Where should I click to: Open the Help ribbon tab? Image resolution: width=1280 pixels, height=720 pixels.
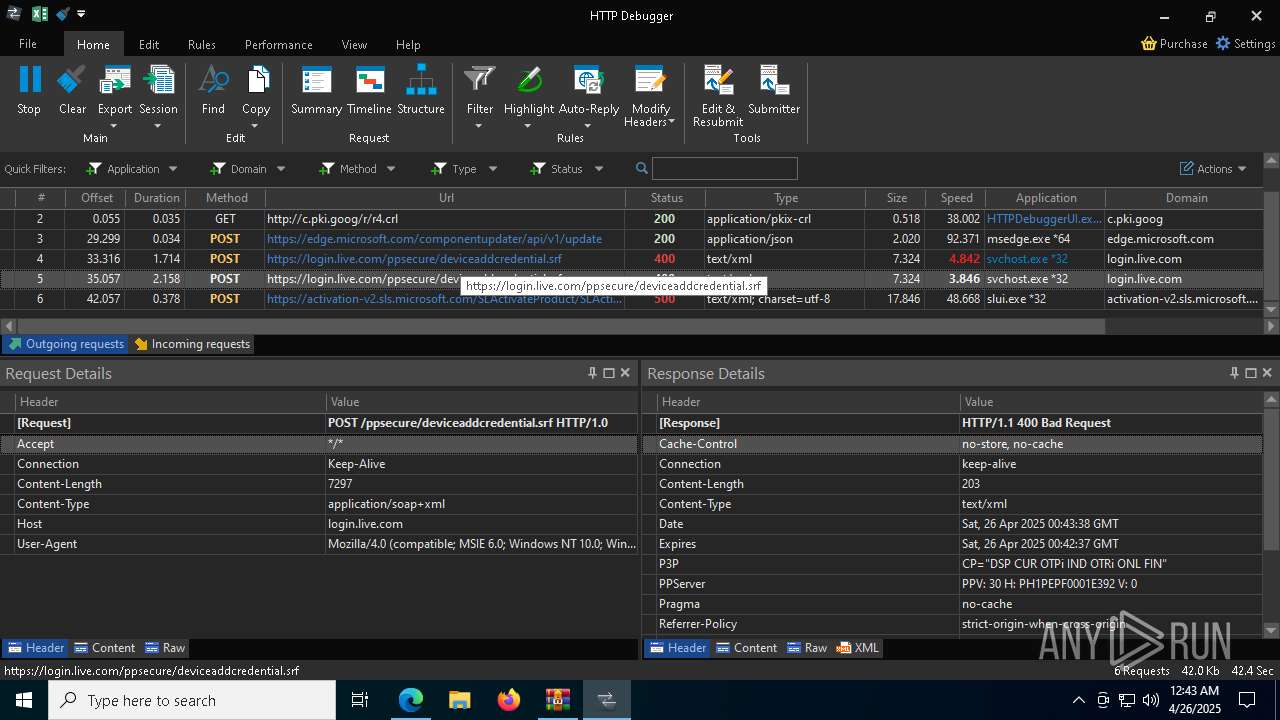pyautogui.click(x=408, y=44)
